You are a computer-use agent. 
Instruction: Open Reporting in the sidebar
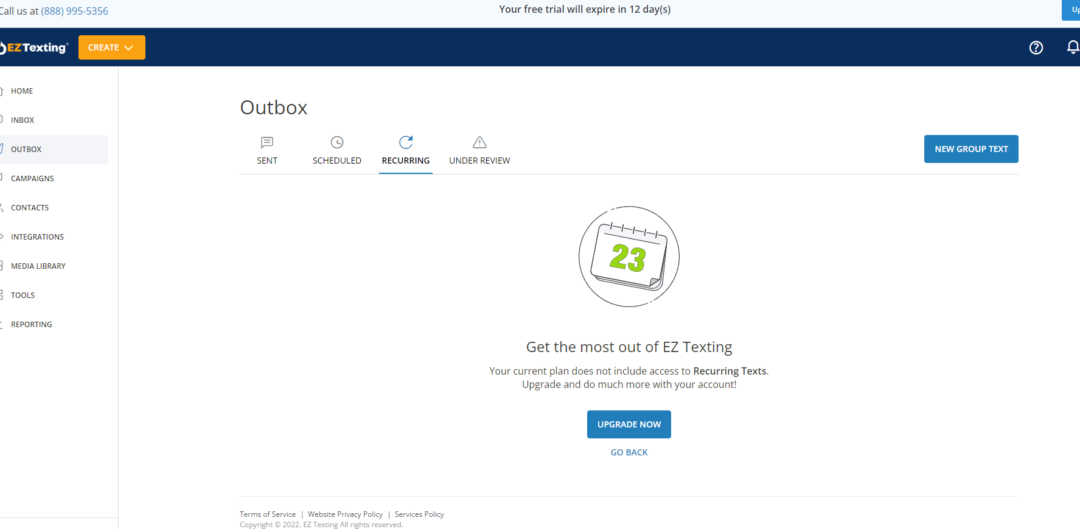click(31, 324)
